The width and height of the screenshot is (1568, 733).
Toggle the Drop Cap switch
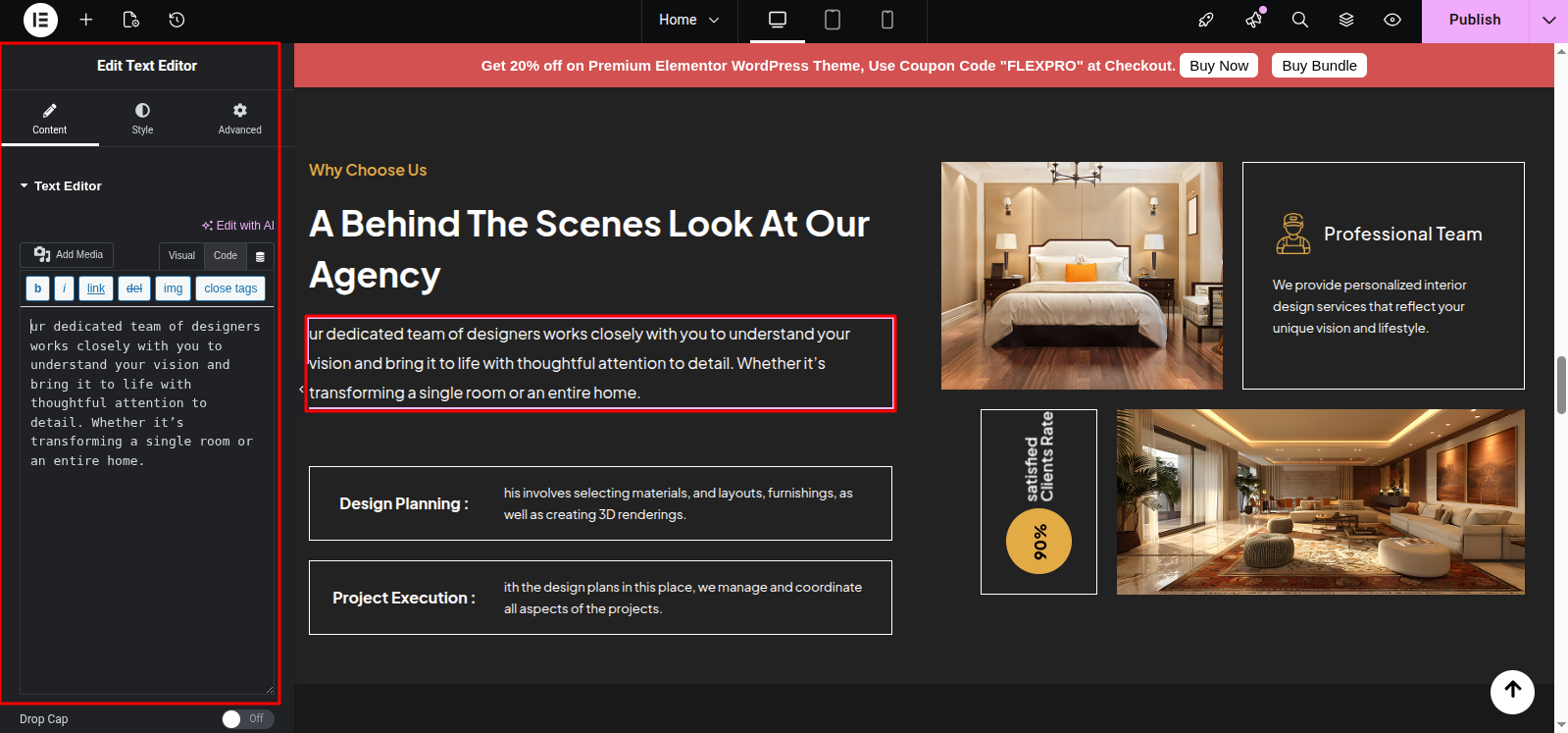click(247, 719)
